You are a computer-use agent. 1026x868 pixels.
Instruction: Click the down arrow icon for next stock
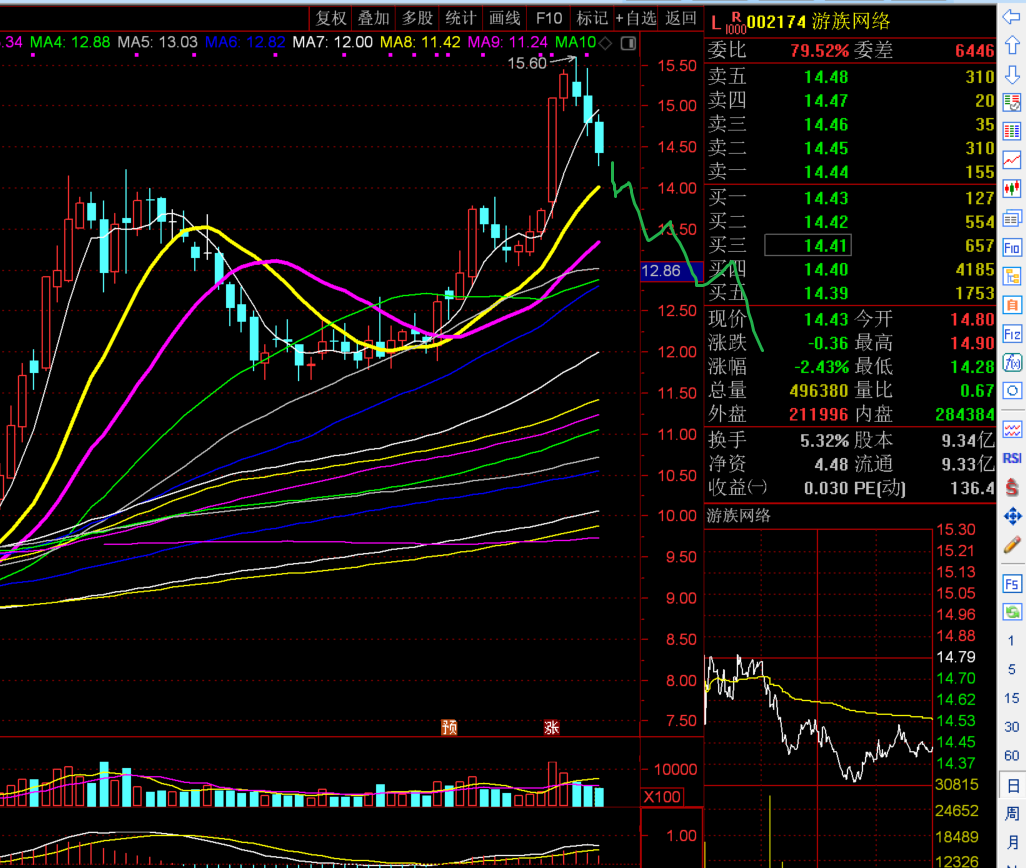1012,74
